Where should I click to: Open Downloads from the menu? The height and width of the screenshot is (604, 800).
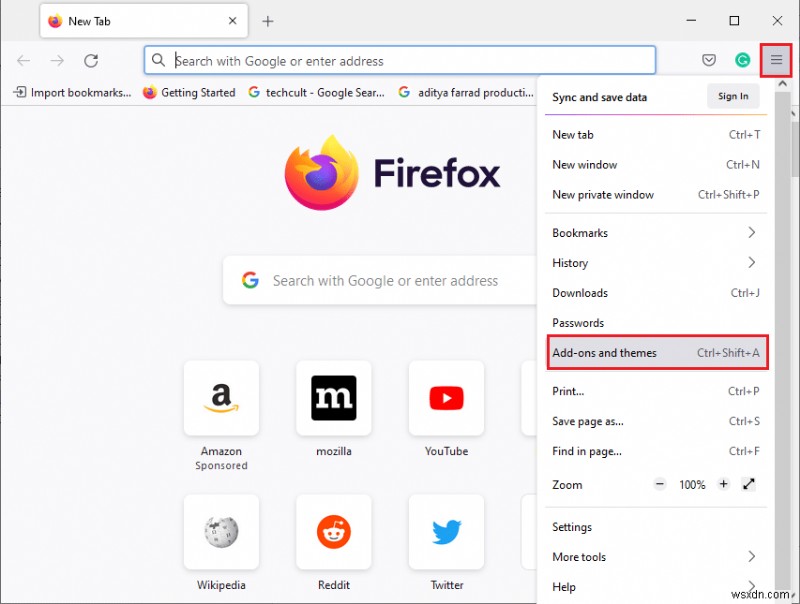656,293
